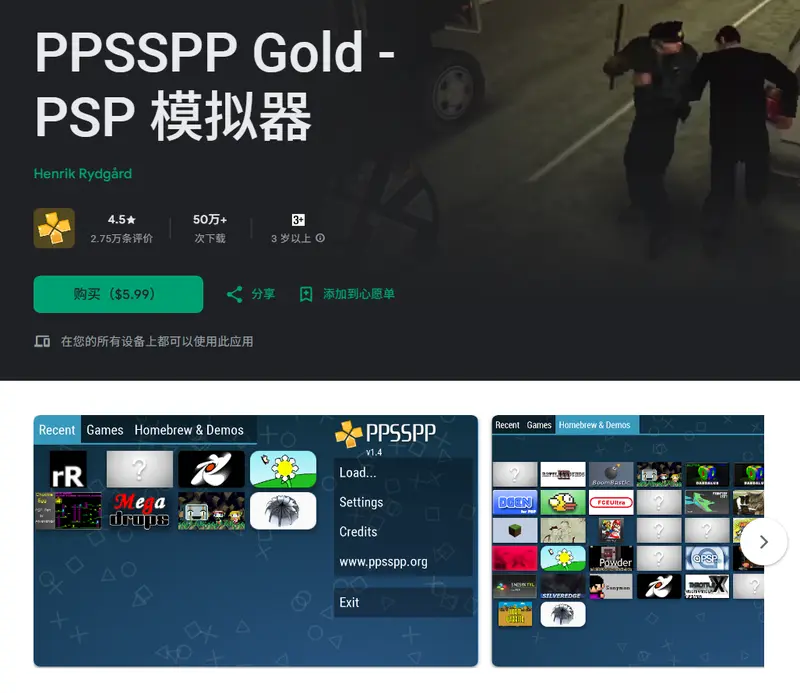Viewport: 800px width, 693px height.
Task: Click the 2.75万条评价 reviews count
Action: [x=121, y=238]
